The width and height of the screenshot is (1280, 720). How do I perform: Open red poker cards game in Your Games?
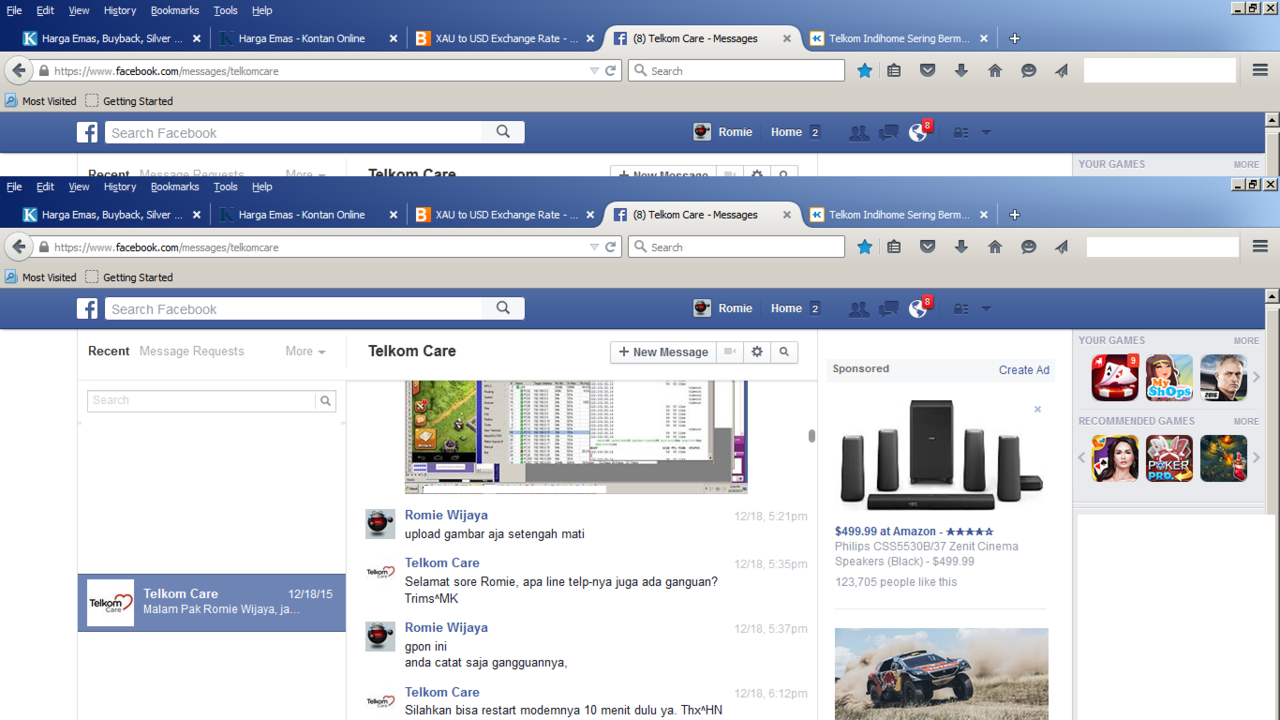pyautogui.click(x=1115, y=377)
